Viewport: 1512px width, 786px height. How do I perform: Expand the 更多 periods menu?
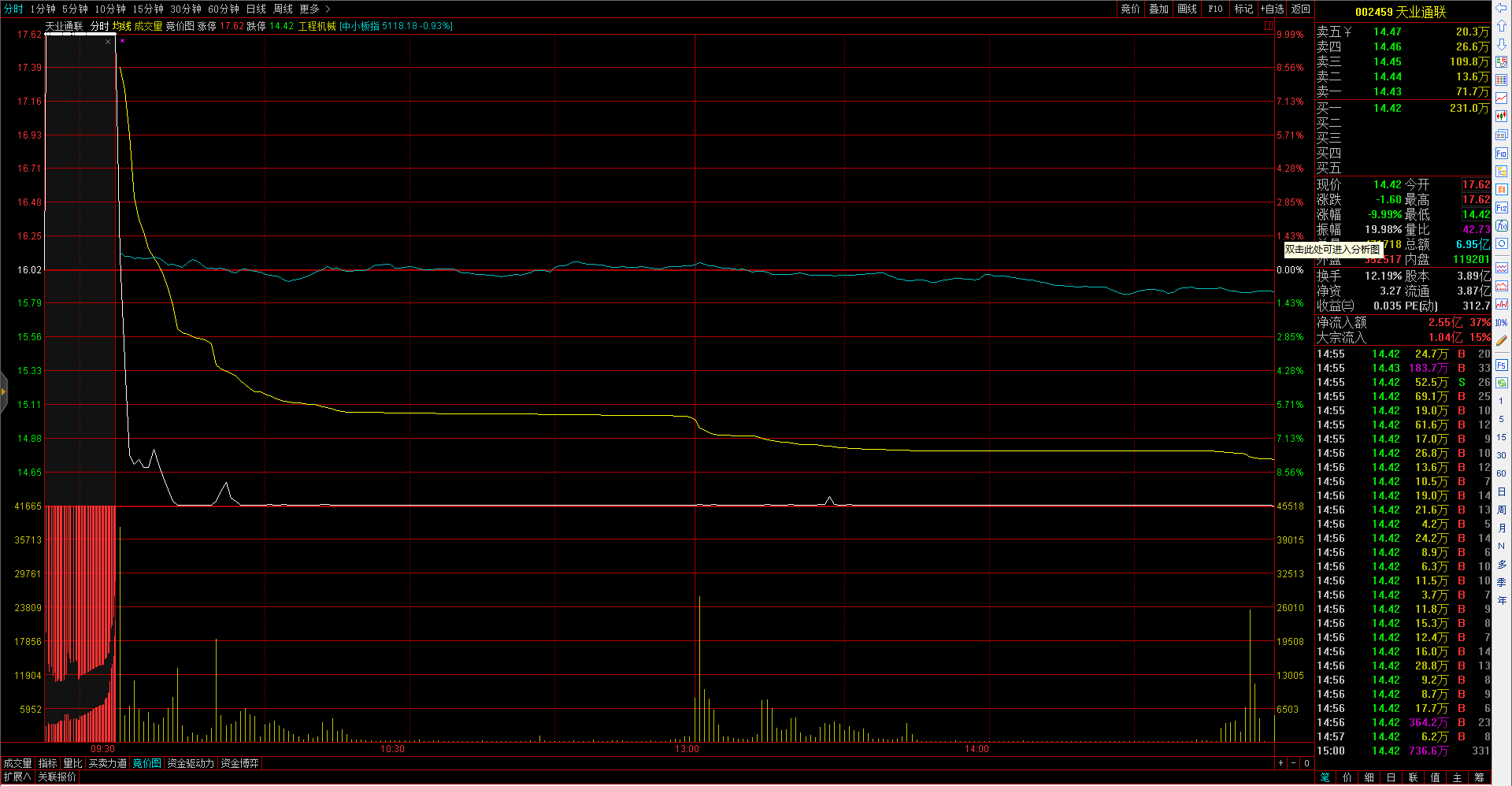314,9
